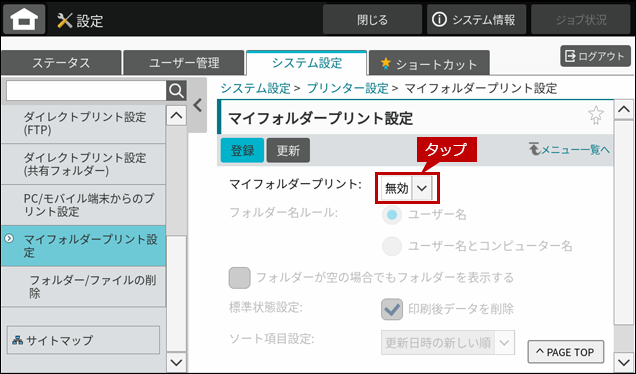This screenshot has height=374, width=636.
Task: Select the システム設定 tab
Action: pyautogui.click(x=307, y=63)
